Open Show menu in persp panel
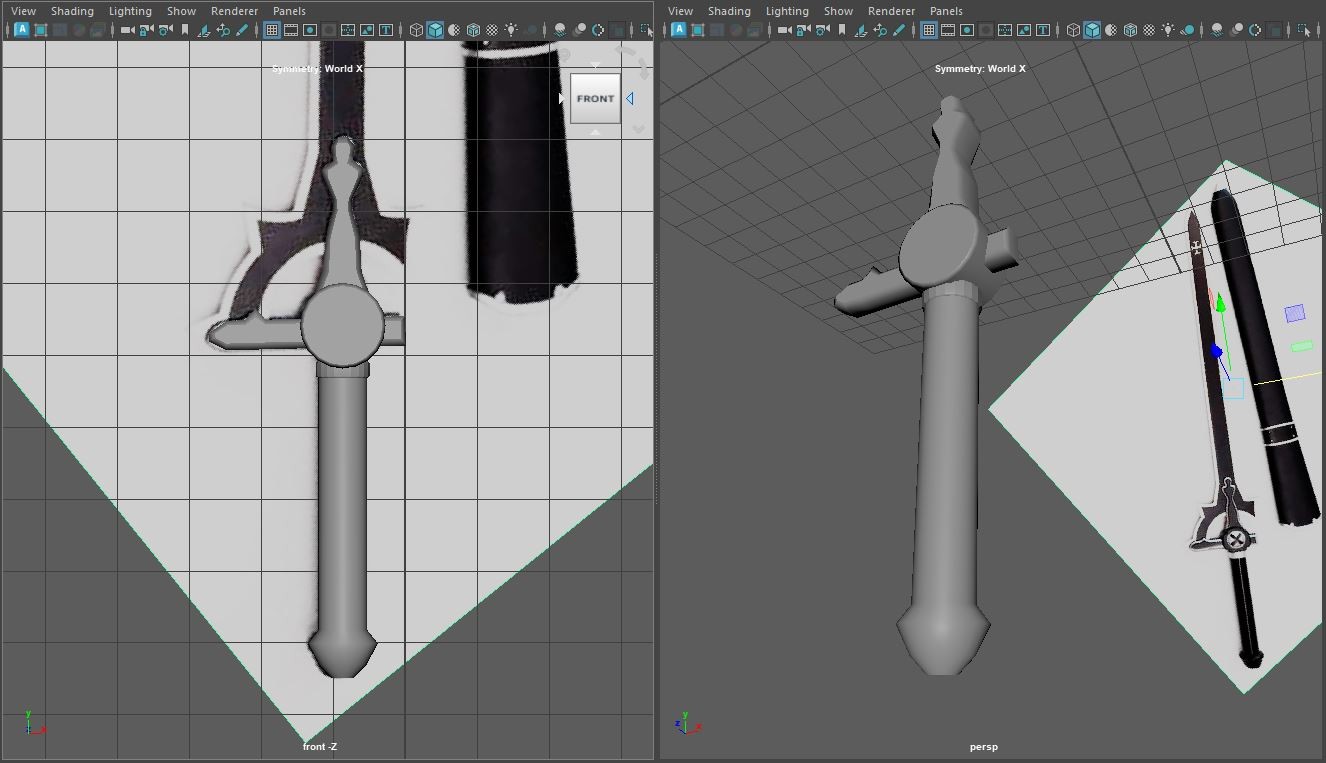 click(x=838, y=11)
